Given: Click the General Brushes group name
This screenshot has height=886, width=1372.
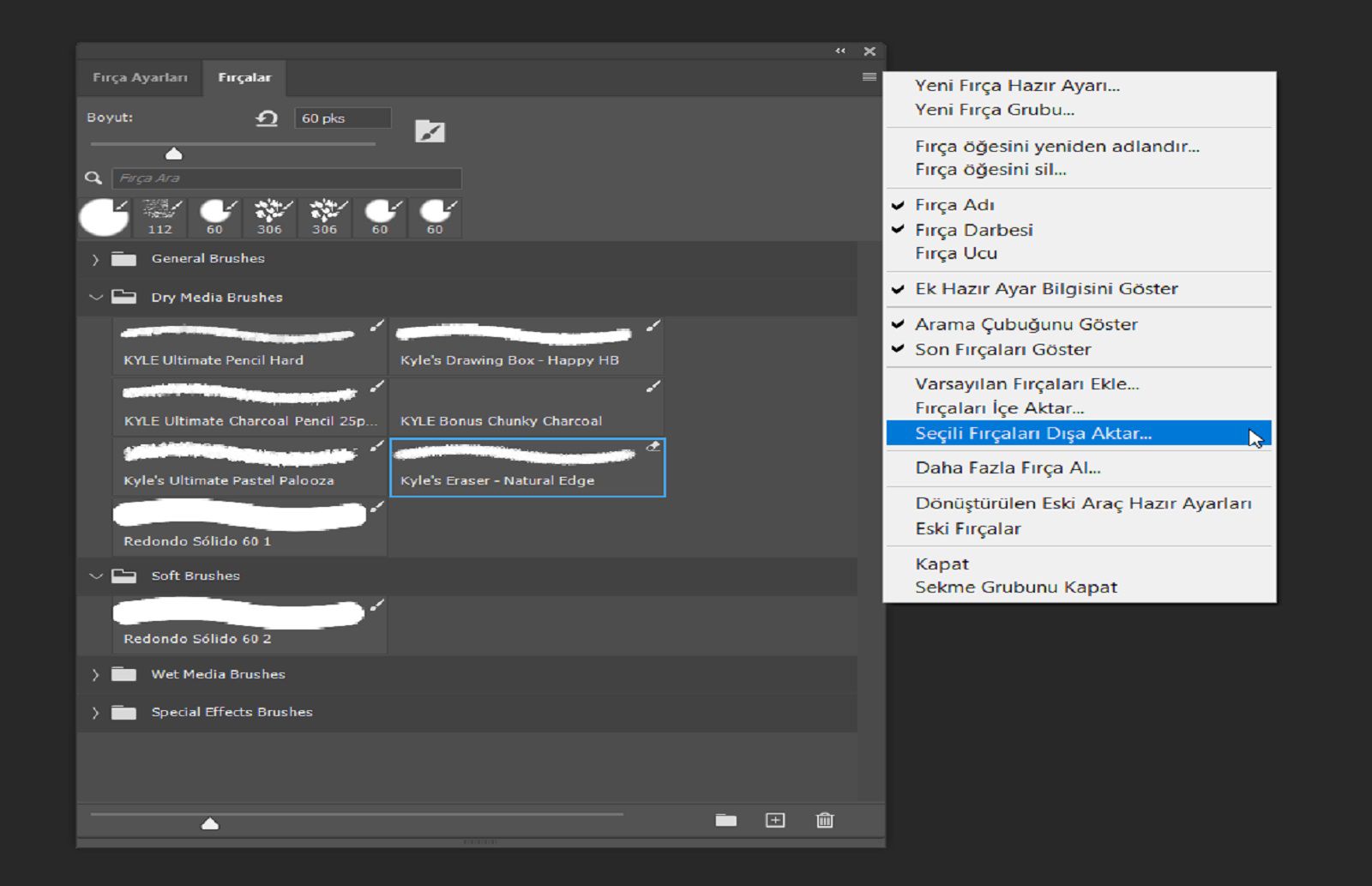Looking at the screenshot, I should pyautogui.click(x=208, y=258).
